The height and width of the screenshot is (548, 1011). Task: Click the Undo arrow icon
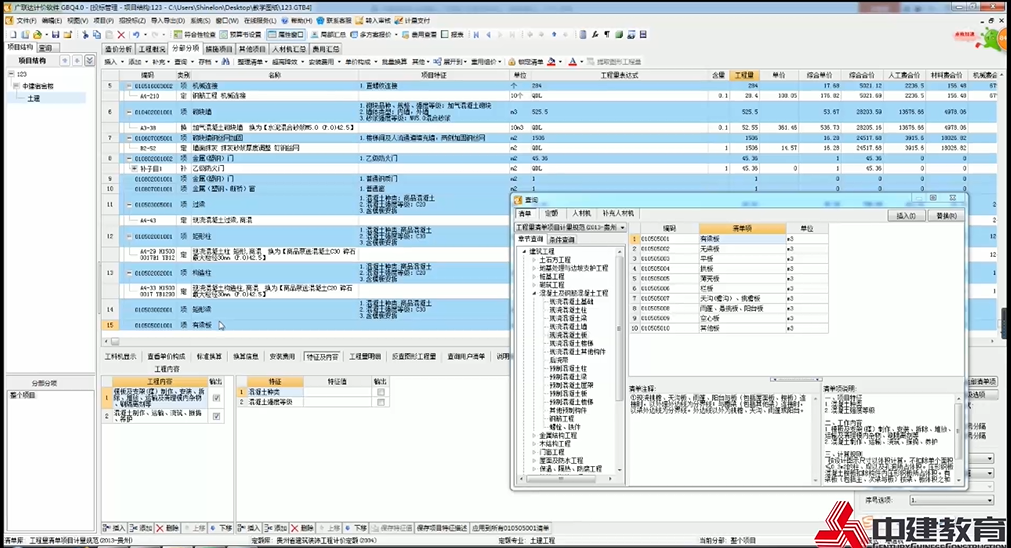(135, 34)
